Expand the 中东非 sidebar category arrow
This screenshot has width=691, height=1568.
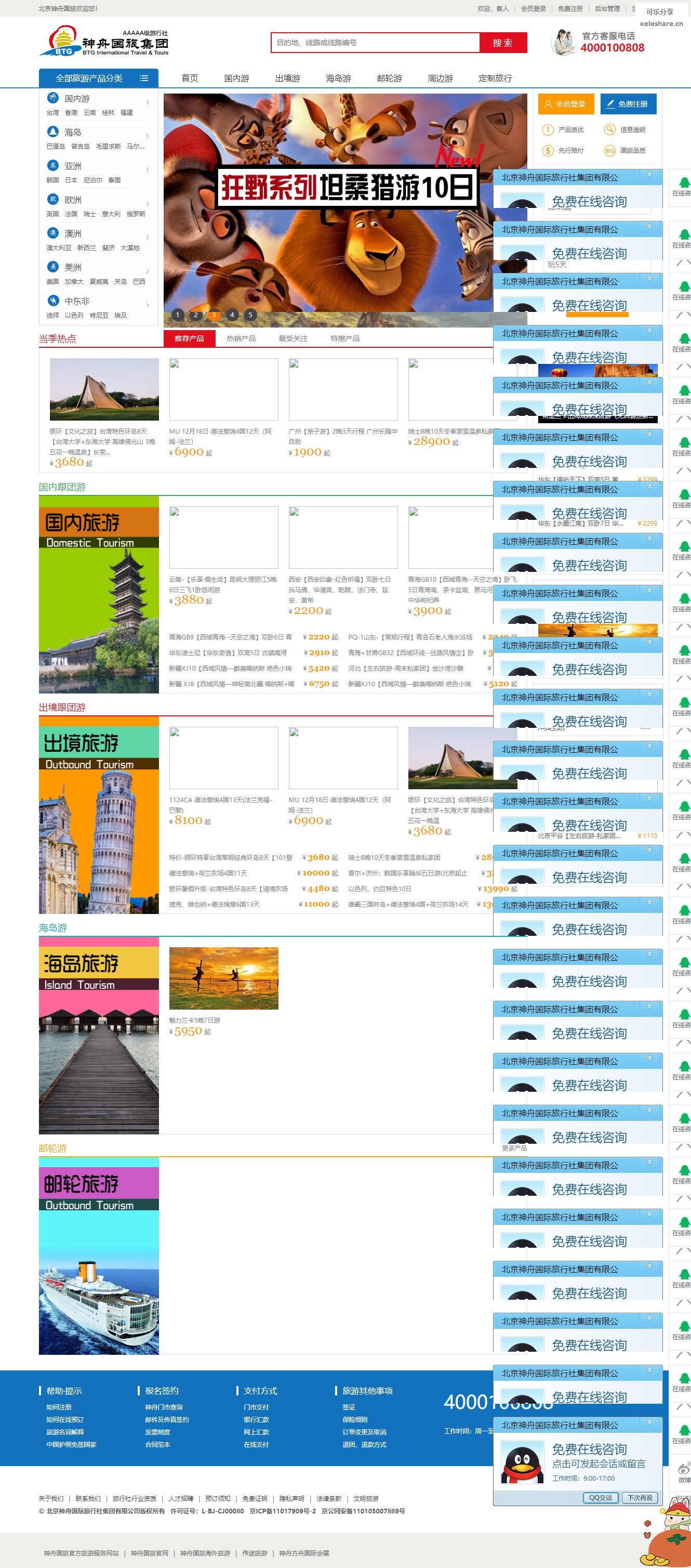(148, 305)
